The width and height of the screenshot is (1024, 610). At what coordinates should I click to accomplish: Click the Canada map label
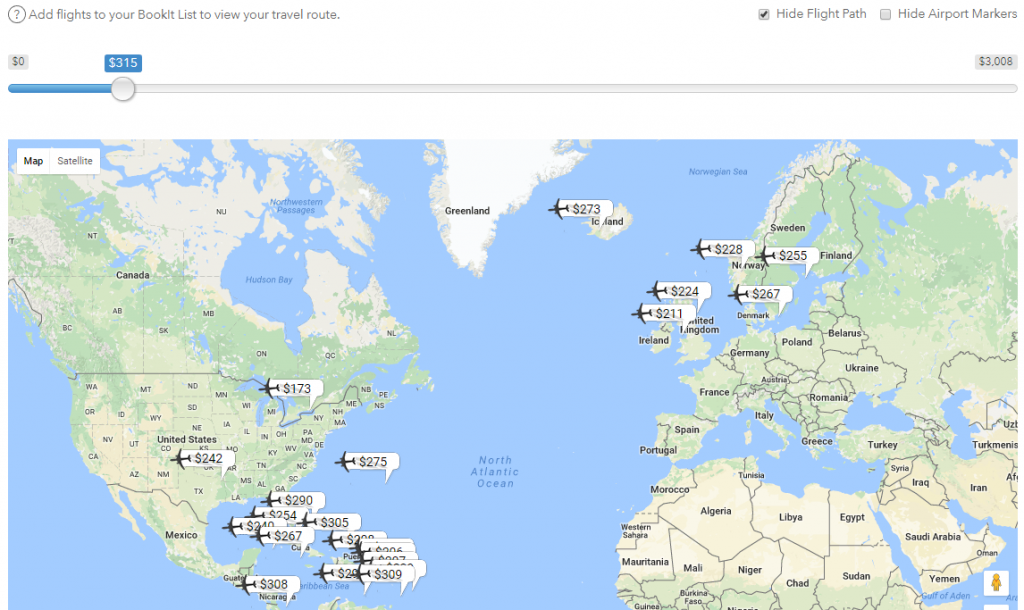133,275
